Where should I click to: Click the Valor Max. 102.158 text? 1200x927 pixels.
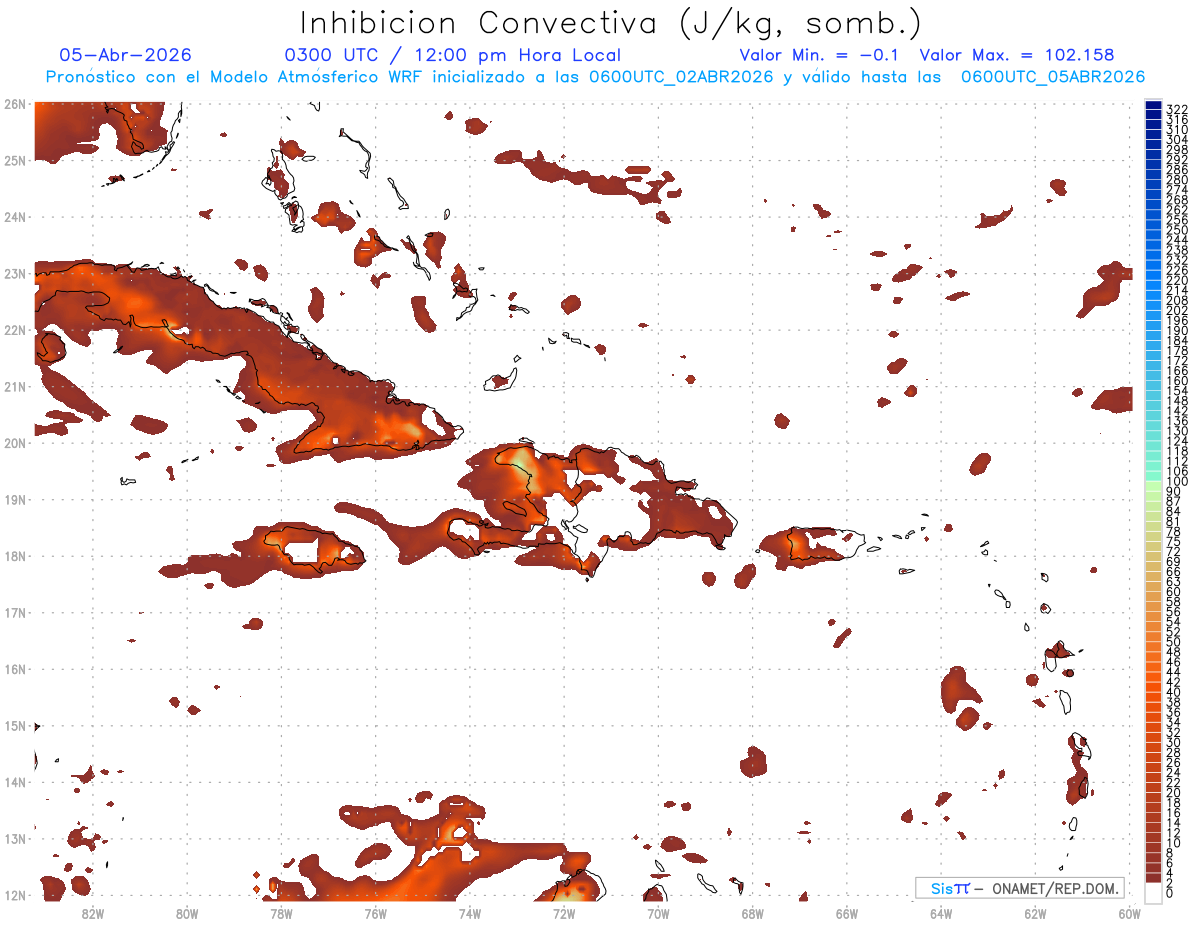tap(1016, 55)
